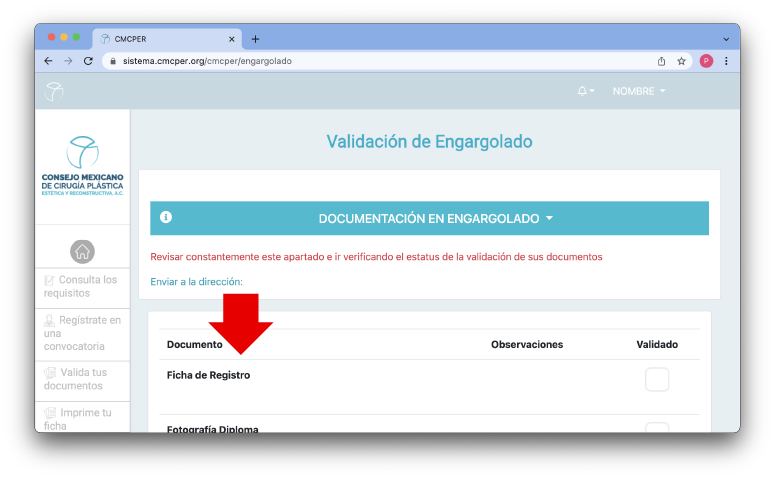
Task: Open Regístrate en una convocatoria item
Action: click(82, 333)
